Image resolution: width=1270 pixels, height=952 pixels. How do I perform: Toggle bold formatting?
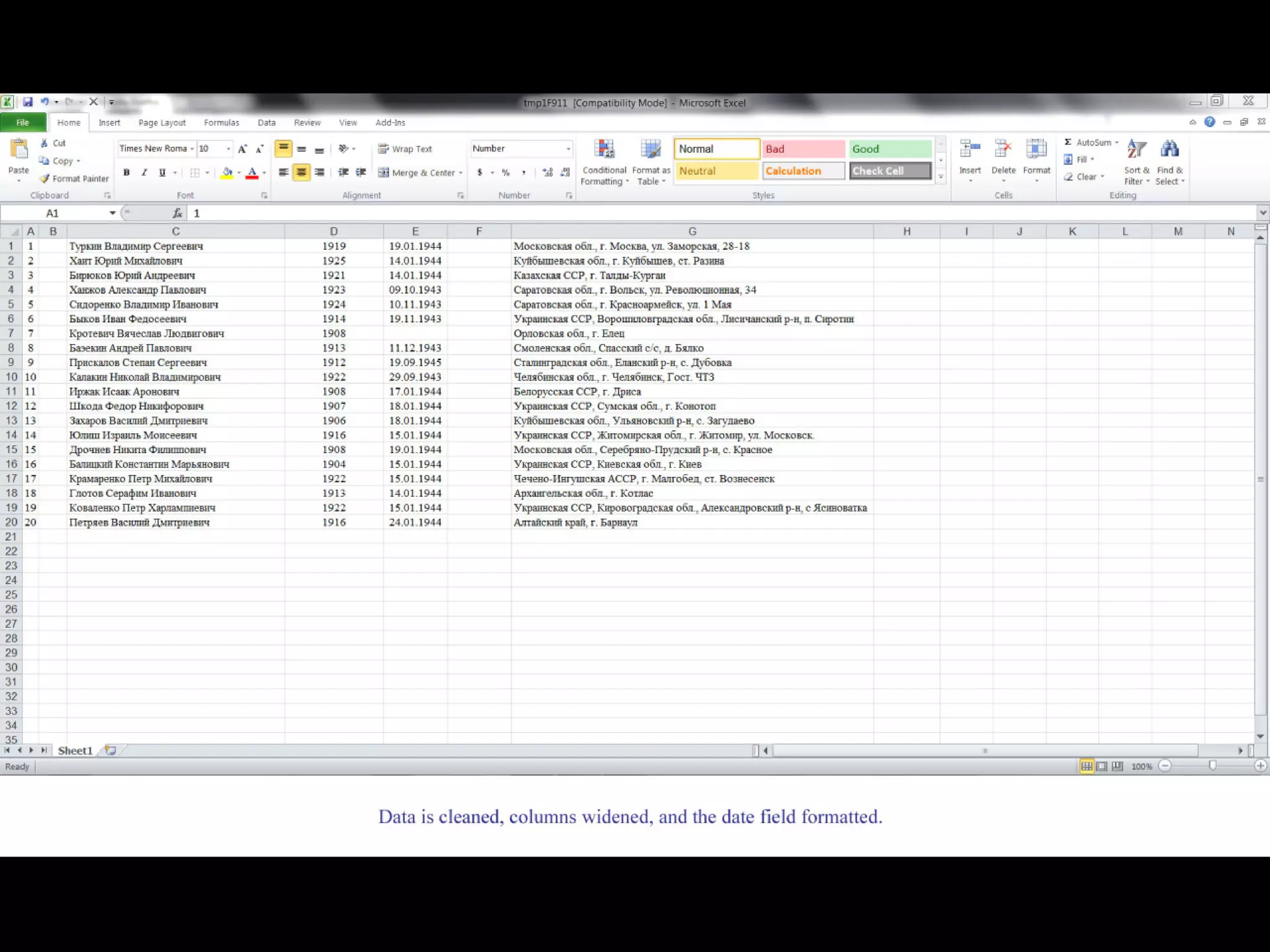pyautogui.click(x=127, y=172)
